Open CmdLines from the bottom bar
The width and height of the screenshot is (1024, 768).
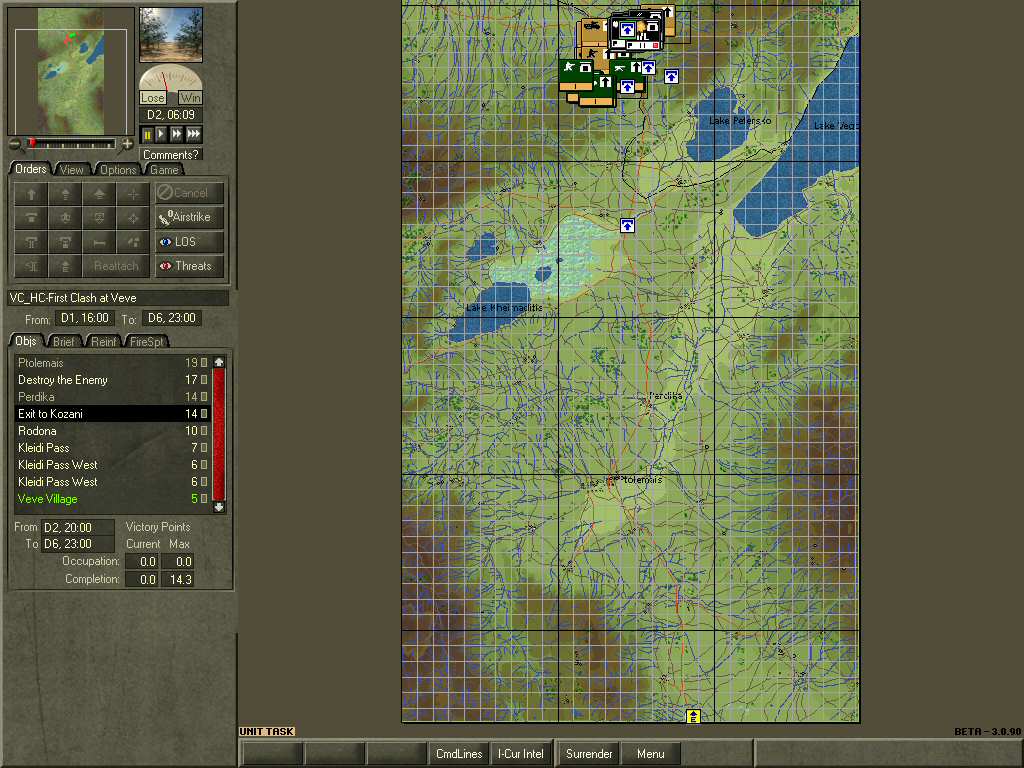tap(459, 754)
